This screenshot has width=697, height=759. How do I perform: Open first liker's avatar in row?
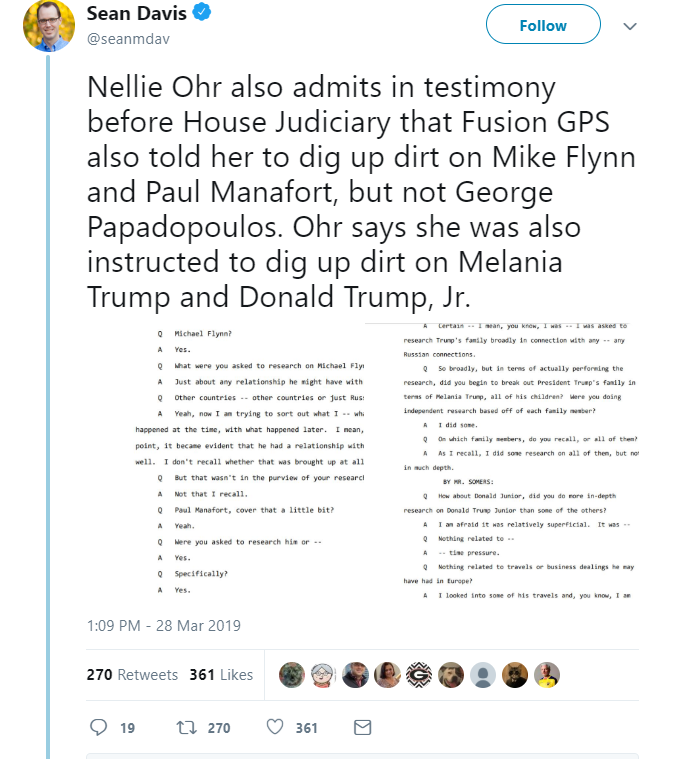(x=291, y=675)
